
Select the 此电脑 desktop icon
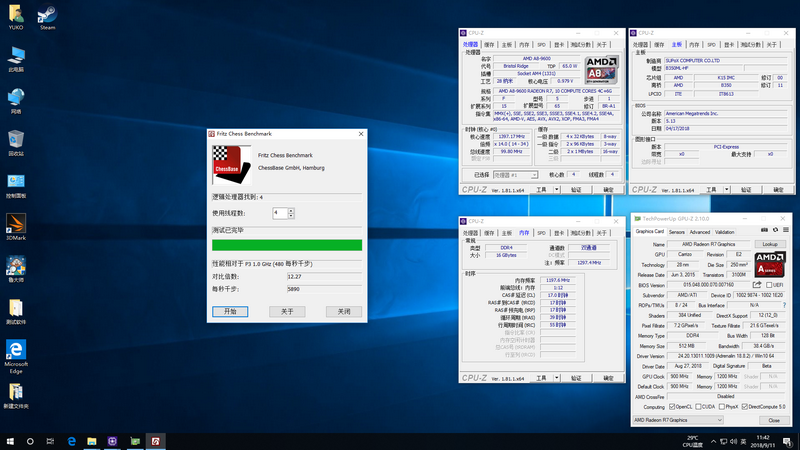tap(16, 59)
